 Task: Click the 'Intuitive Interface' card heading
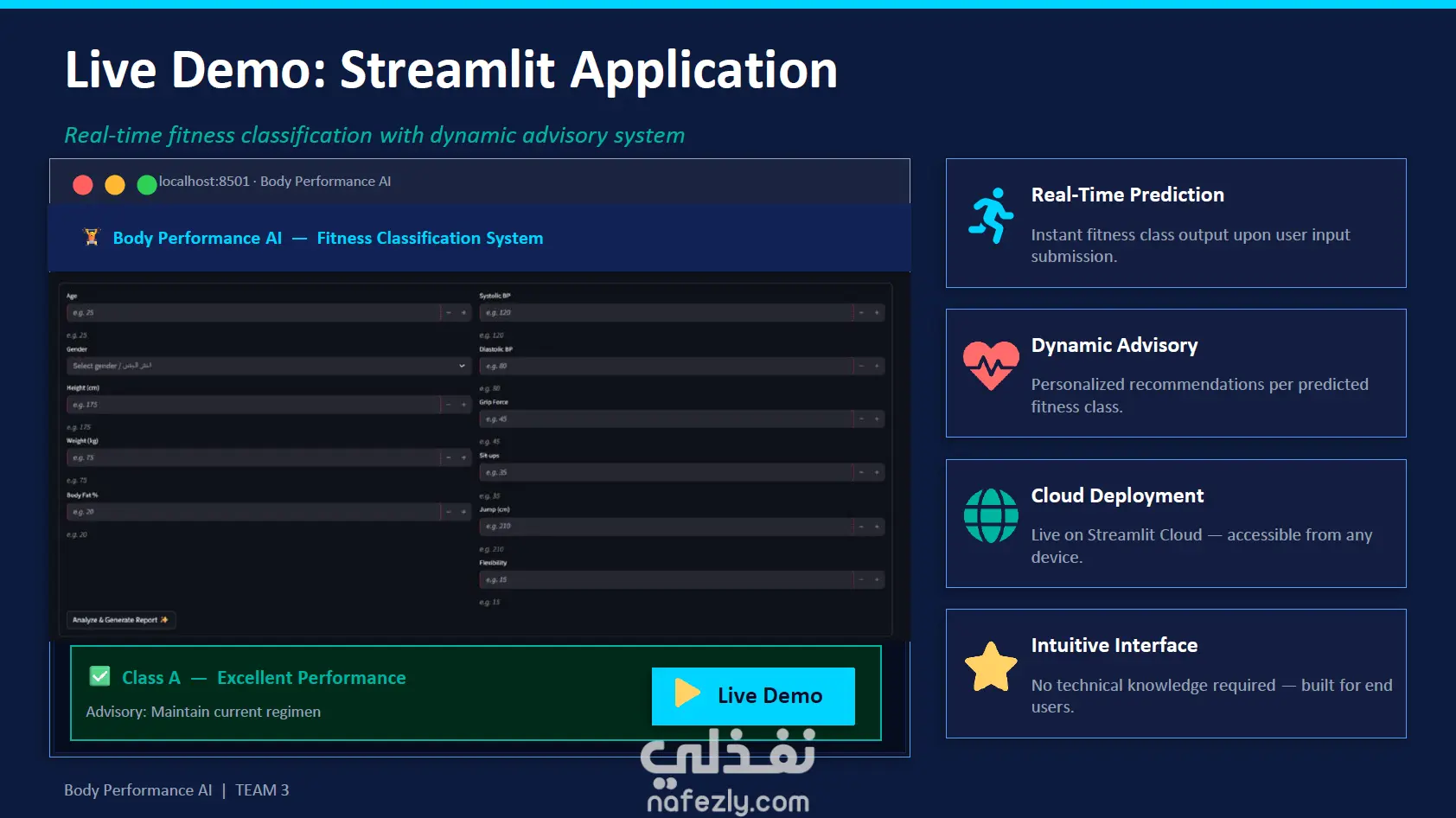pyautogui.click(x=1114, y=645)
